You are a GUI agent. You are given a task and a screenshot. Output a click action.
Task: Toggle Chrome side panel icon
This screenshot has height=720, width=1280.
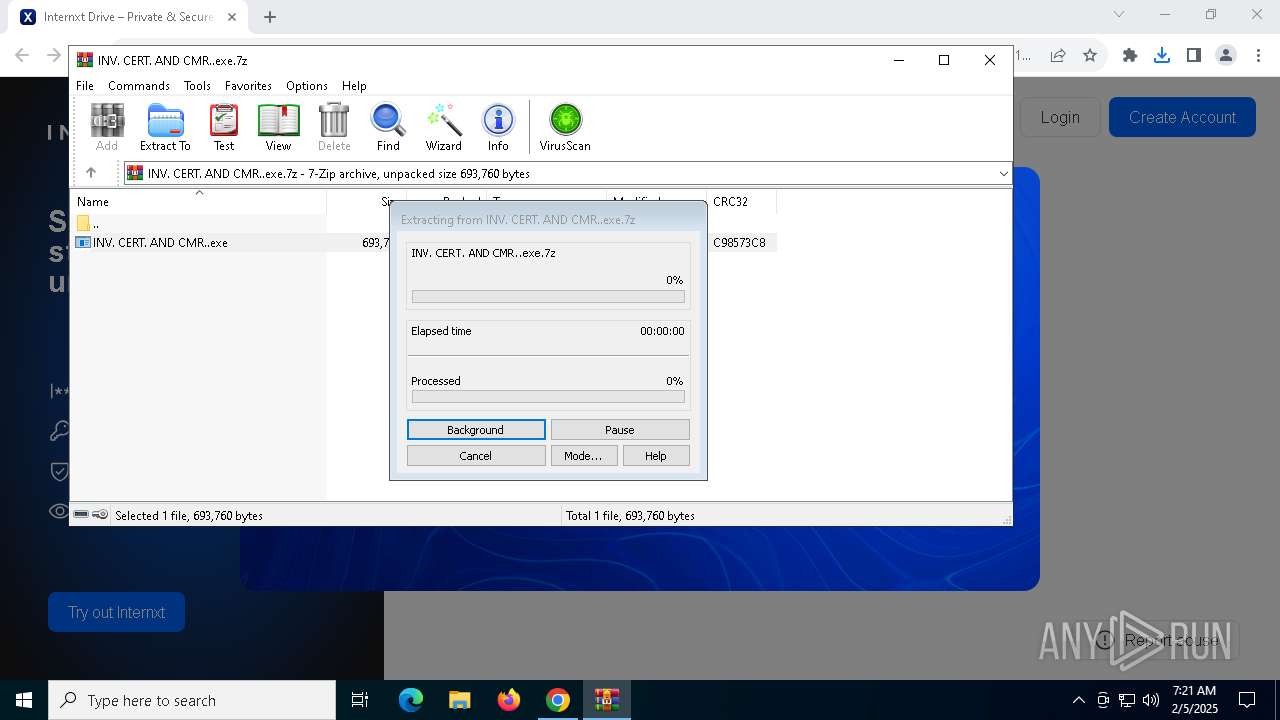[x=1193, y=55]
